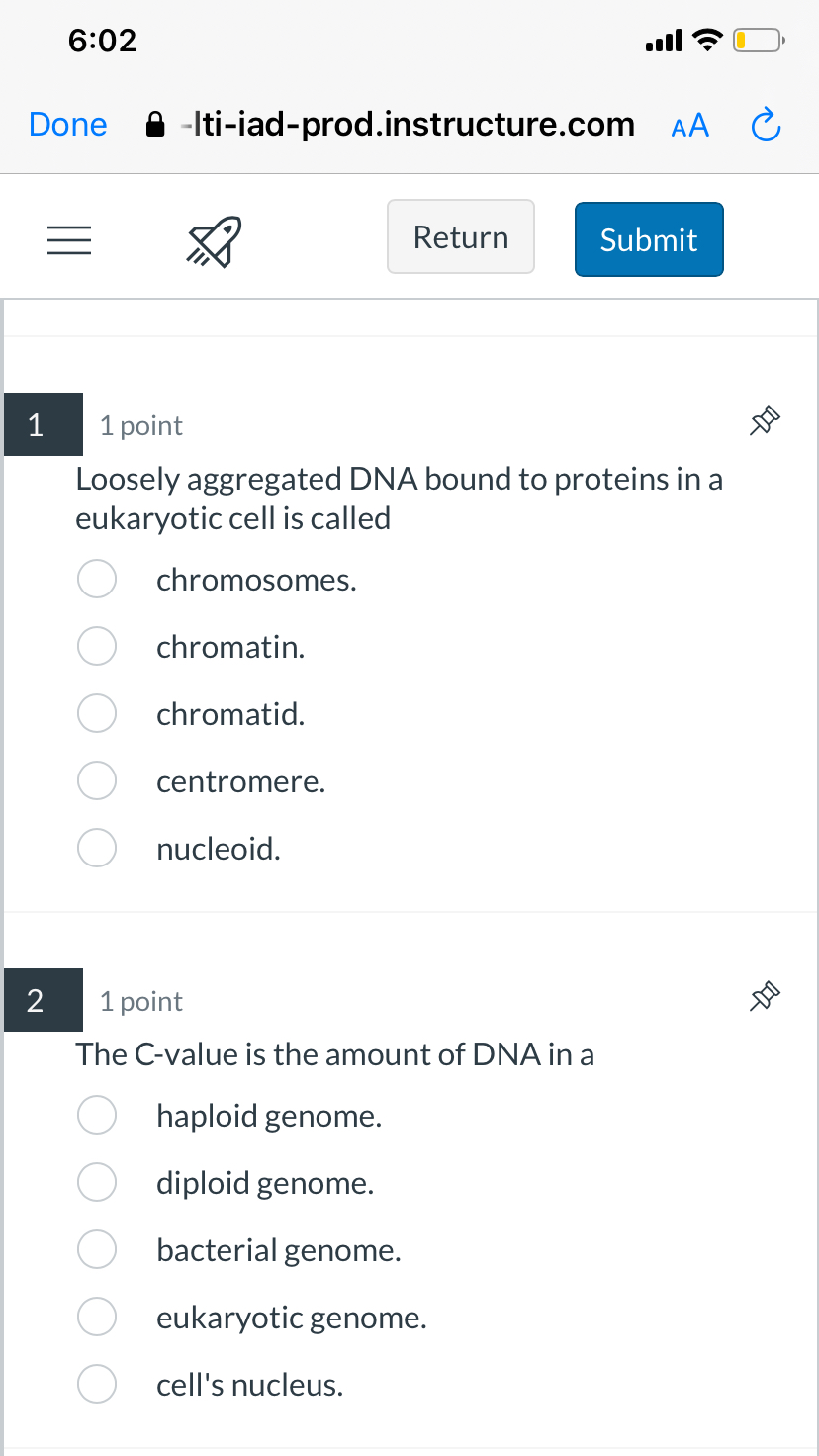Choose 'diploid genome.' radio button

pos(98,1183)
